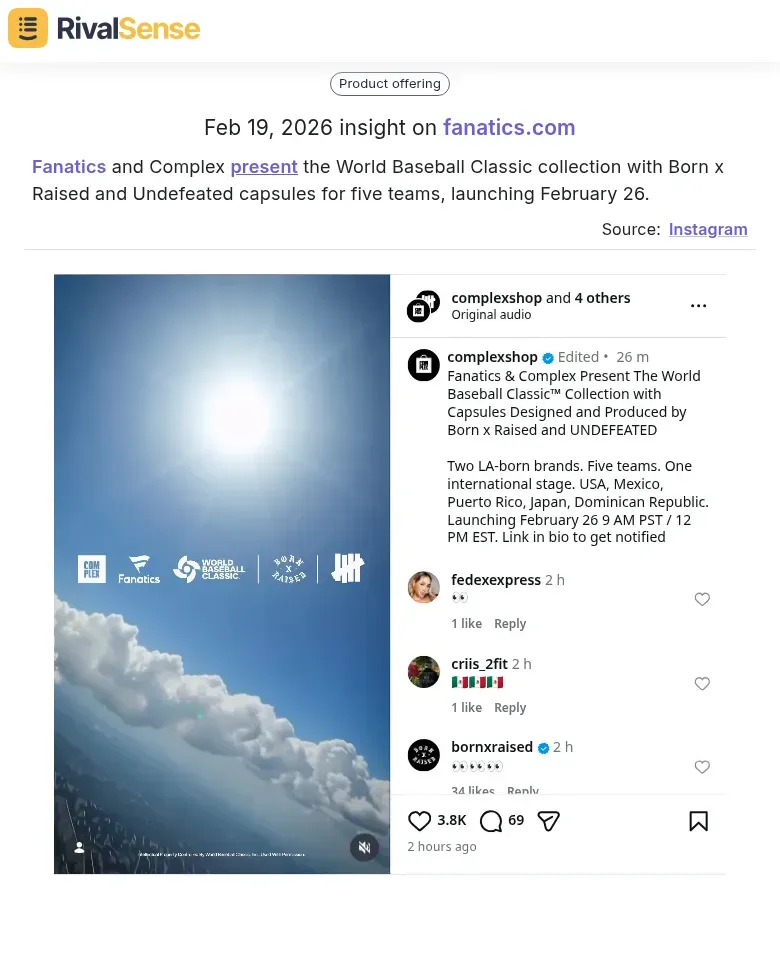Unmute the video with the speaker icon
This screenshot has height=960, width=780.
coord(364,847)
